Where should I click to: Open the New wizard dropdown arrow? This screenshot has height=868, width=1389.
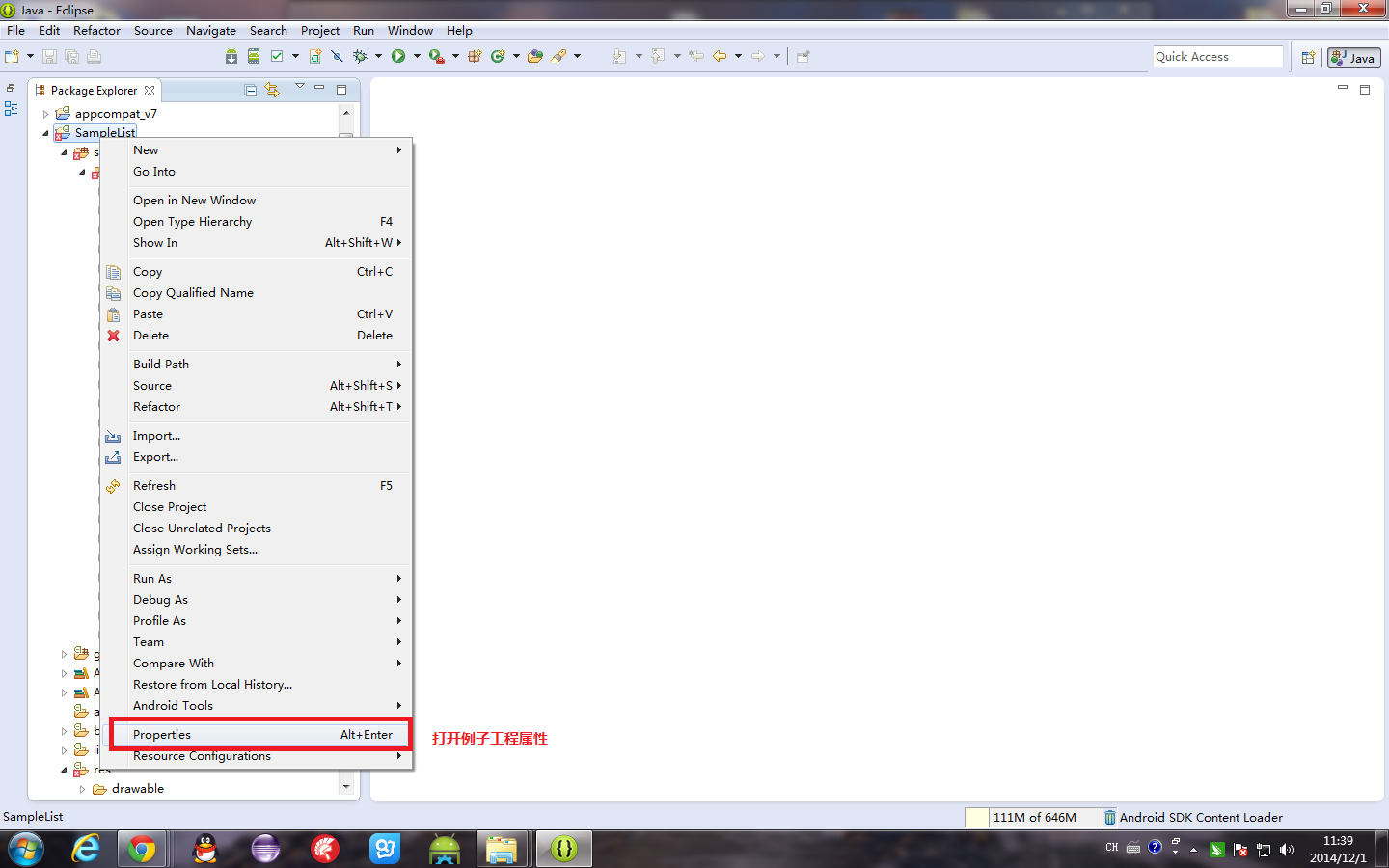[30, 56]
